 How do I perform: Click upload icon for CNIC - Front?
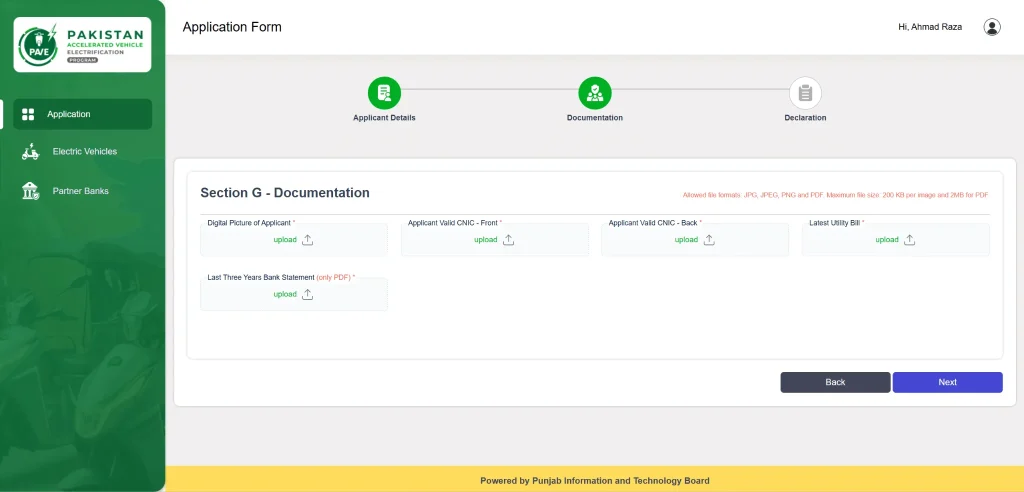click(508, 240)
